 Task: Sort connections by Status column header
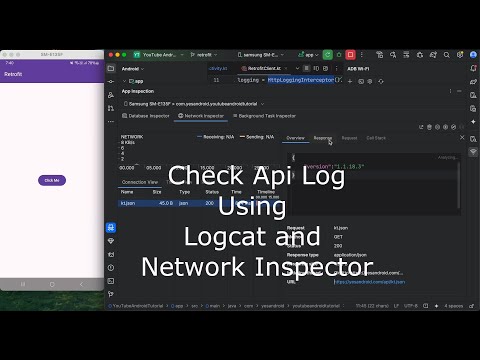(212, 192)
